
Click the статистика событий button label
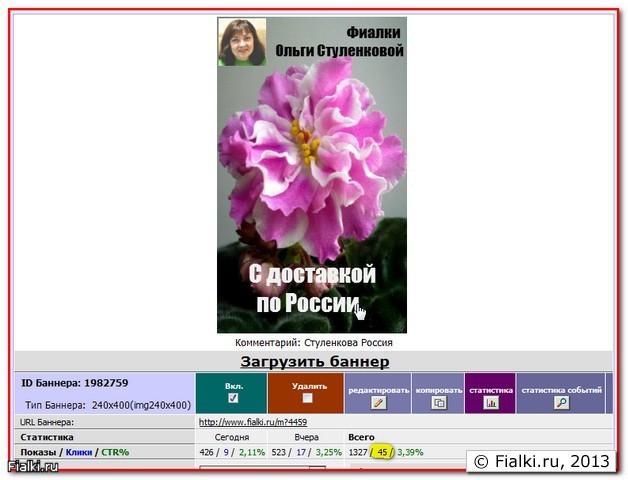click(562, 390)
